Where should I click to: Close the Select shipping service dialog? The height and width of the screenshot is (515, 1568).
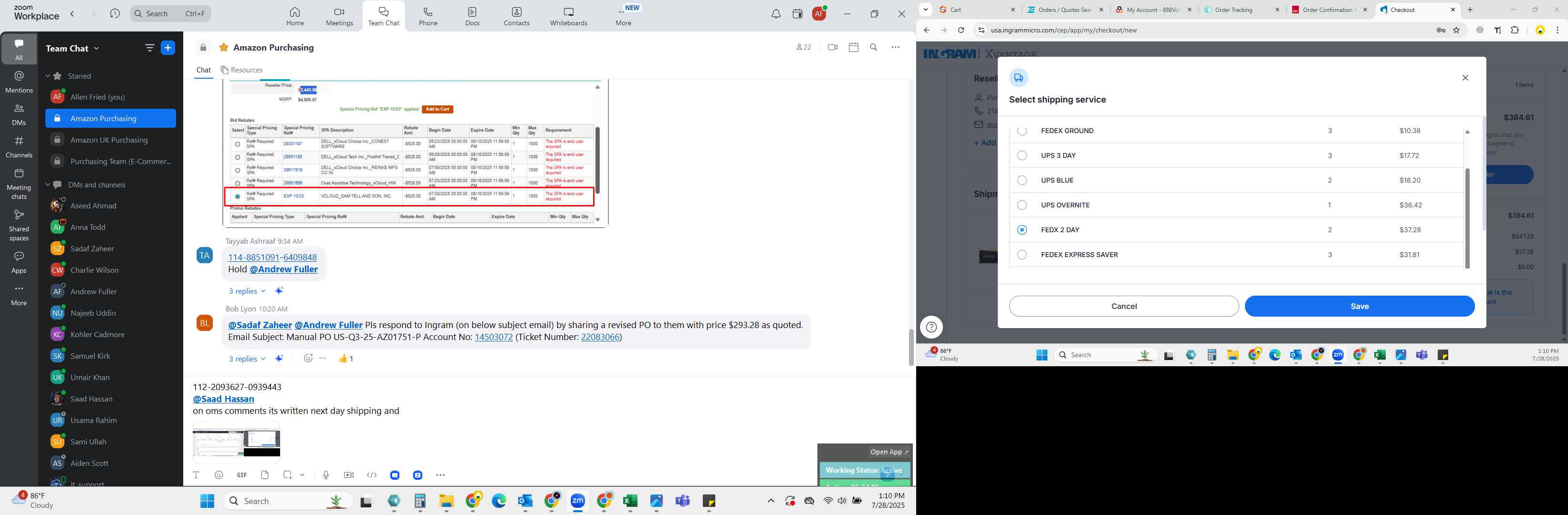1465,78
